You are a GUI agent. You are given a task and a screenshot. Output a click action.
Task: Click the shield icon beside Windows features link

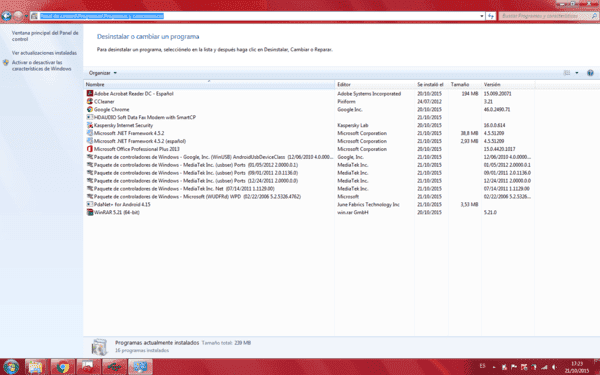pyautogui.click(x=6, y=62)
